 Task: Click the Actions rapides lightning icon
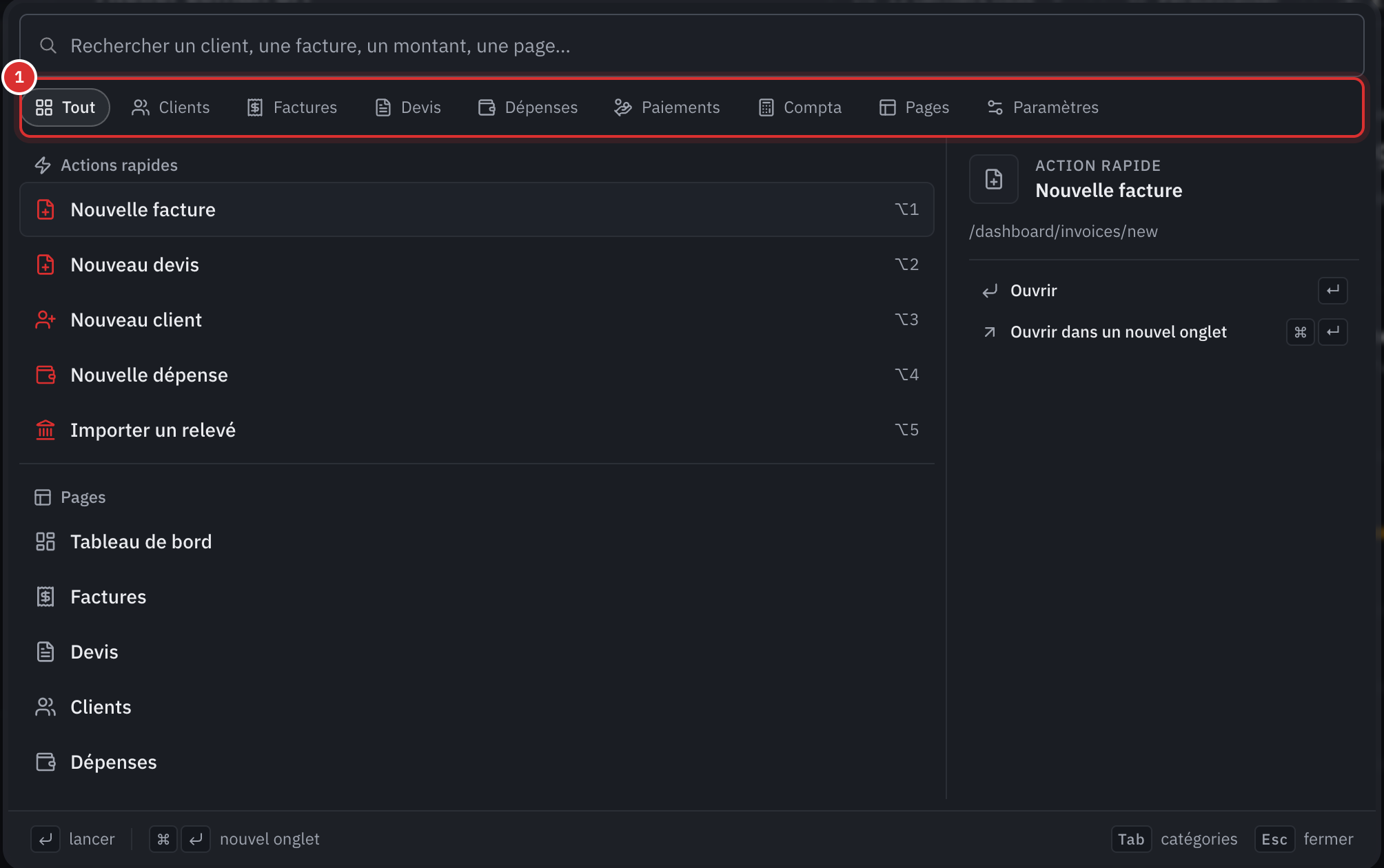click(43, 165)
